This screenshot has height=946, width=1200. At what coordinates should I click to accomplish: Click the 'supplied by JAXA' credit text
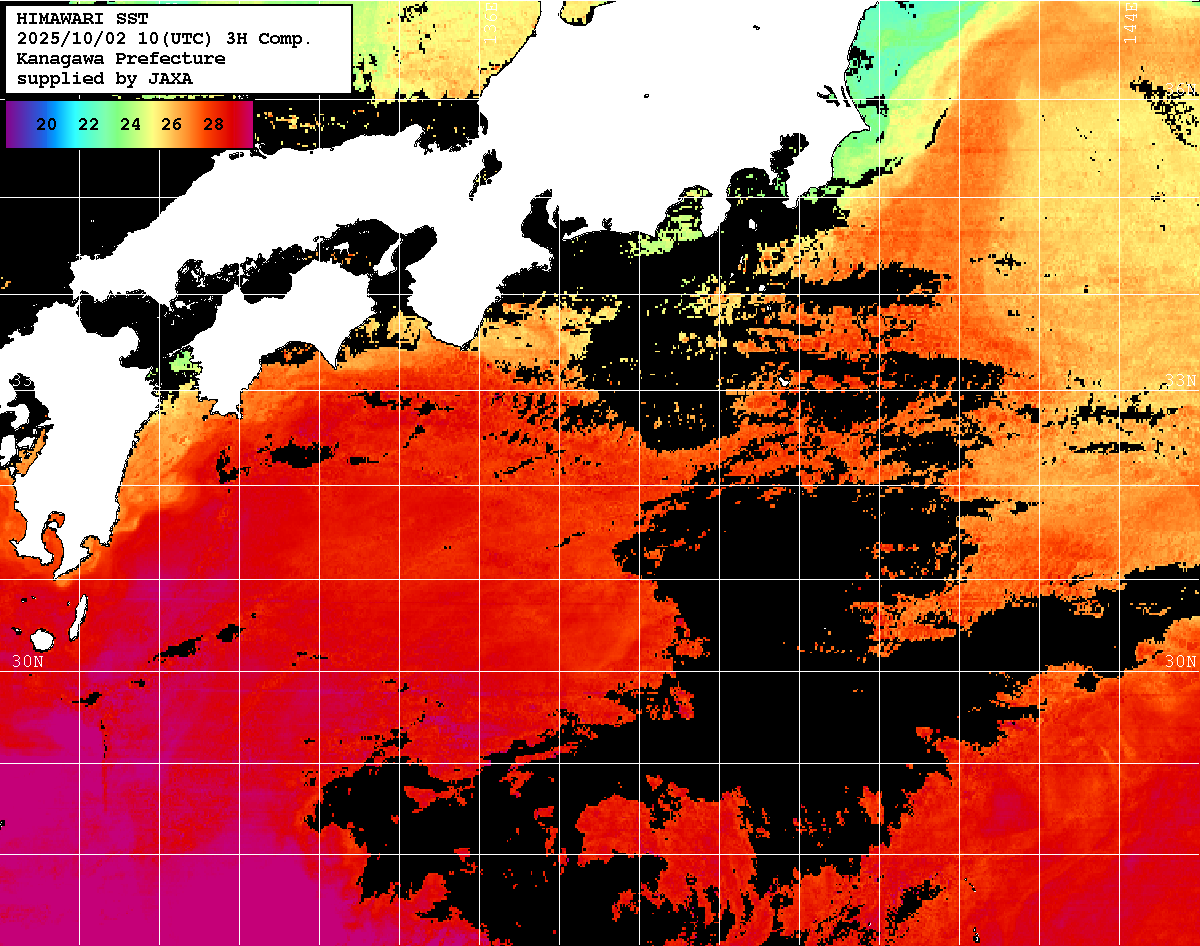click(105, 78)
